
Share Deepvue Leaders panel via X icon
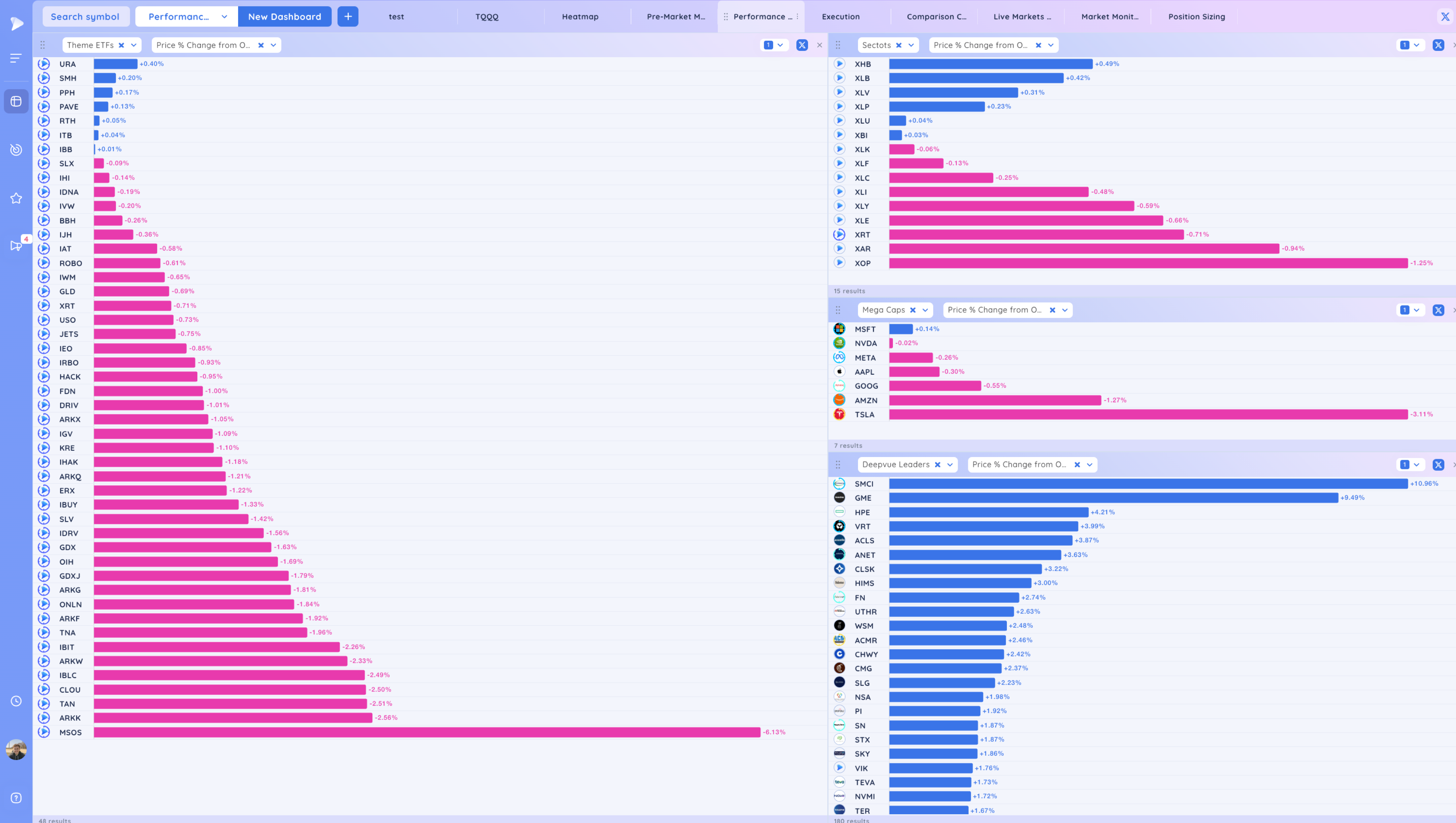coord(1438,465)
